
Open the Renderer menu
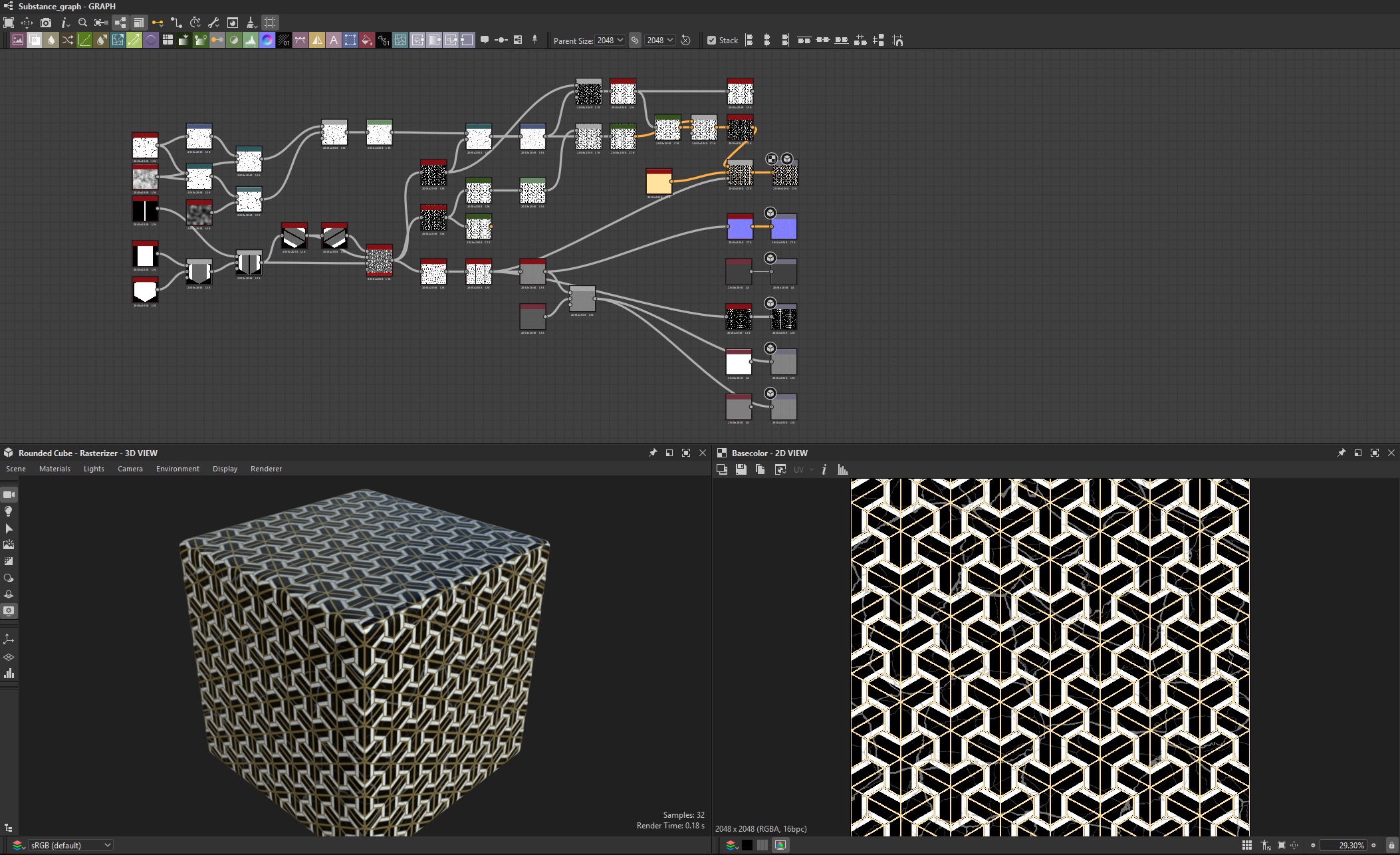coord(266,469)
